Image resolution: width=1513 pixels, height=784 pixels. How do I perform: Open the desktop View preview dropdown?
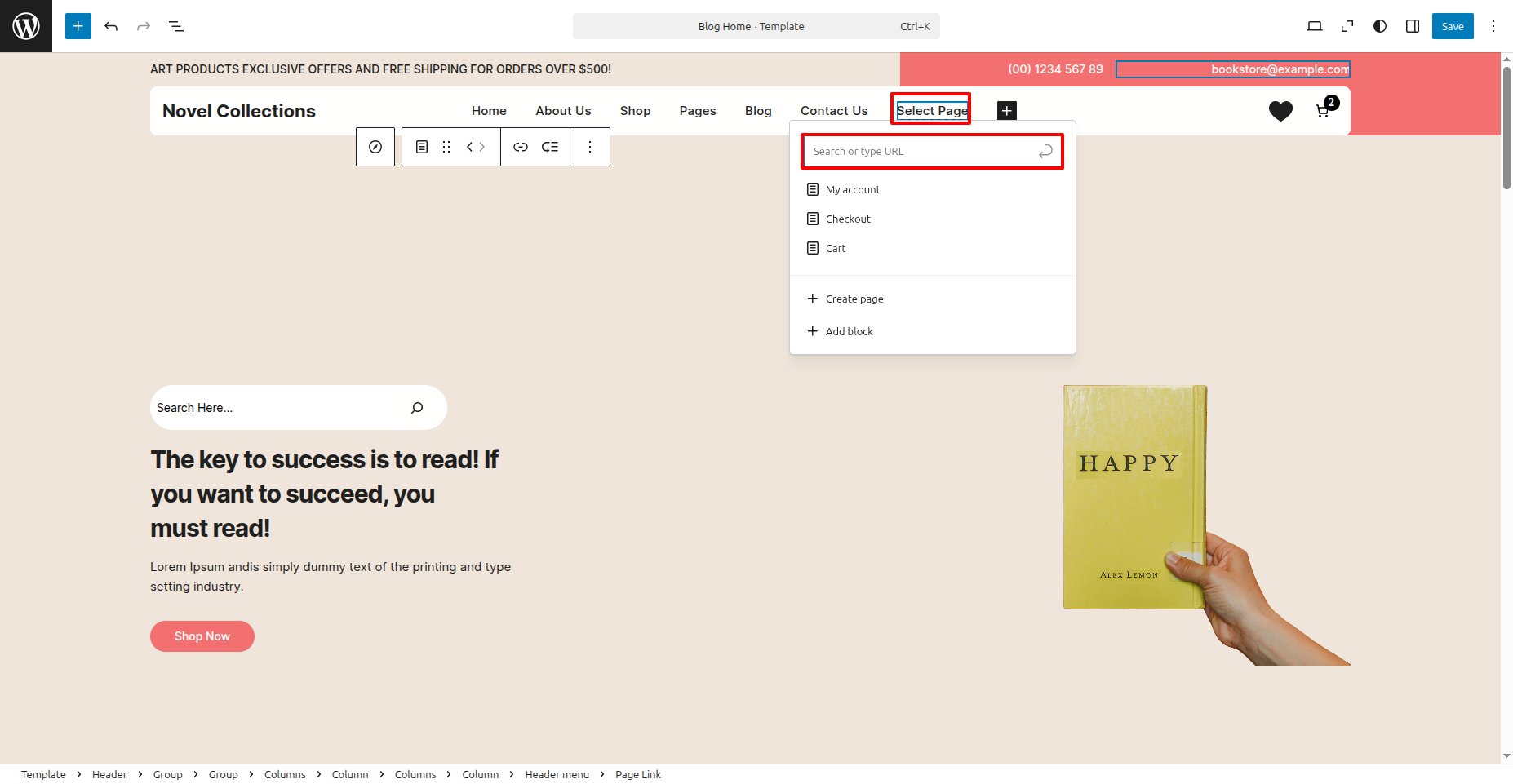pyautogui.click(x=1314, y=26)
